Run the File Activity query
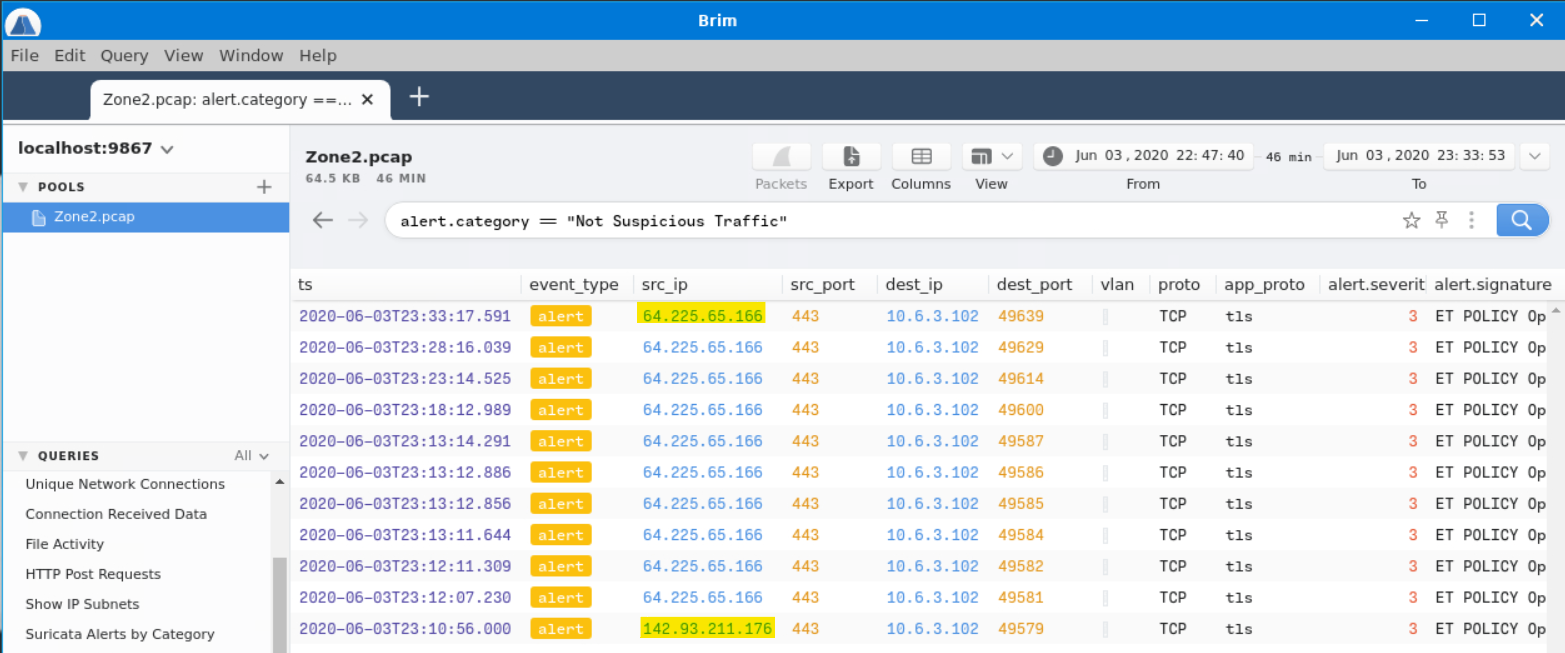The width and height of the screenshot is (1565, 653). (x=65, y=544)
